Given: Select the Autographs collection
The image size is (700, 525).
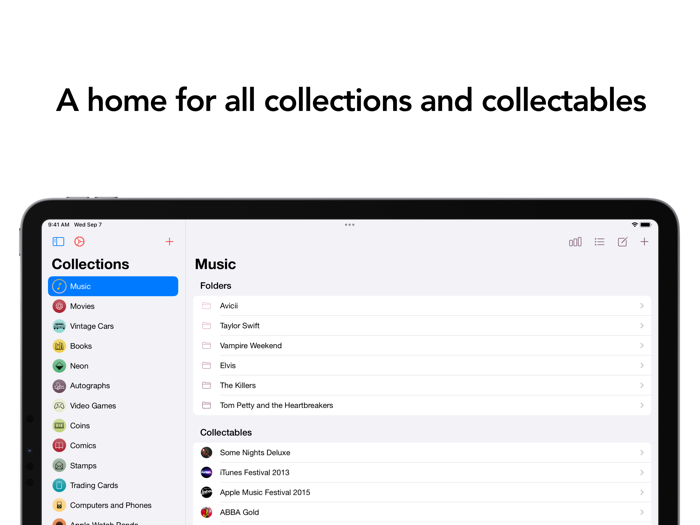Looking at the screenshot, I should click(113, 386).
